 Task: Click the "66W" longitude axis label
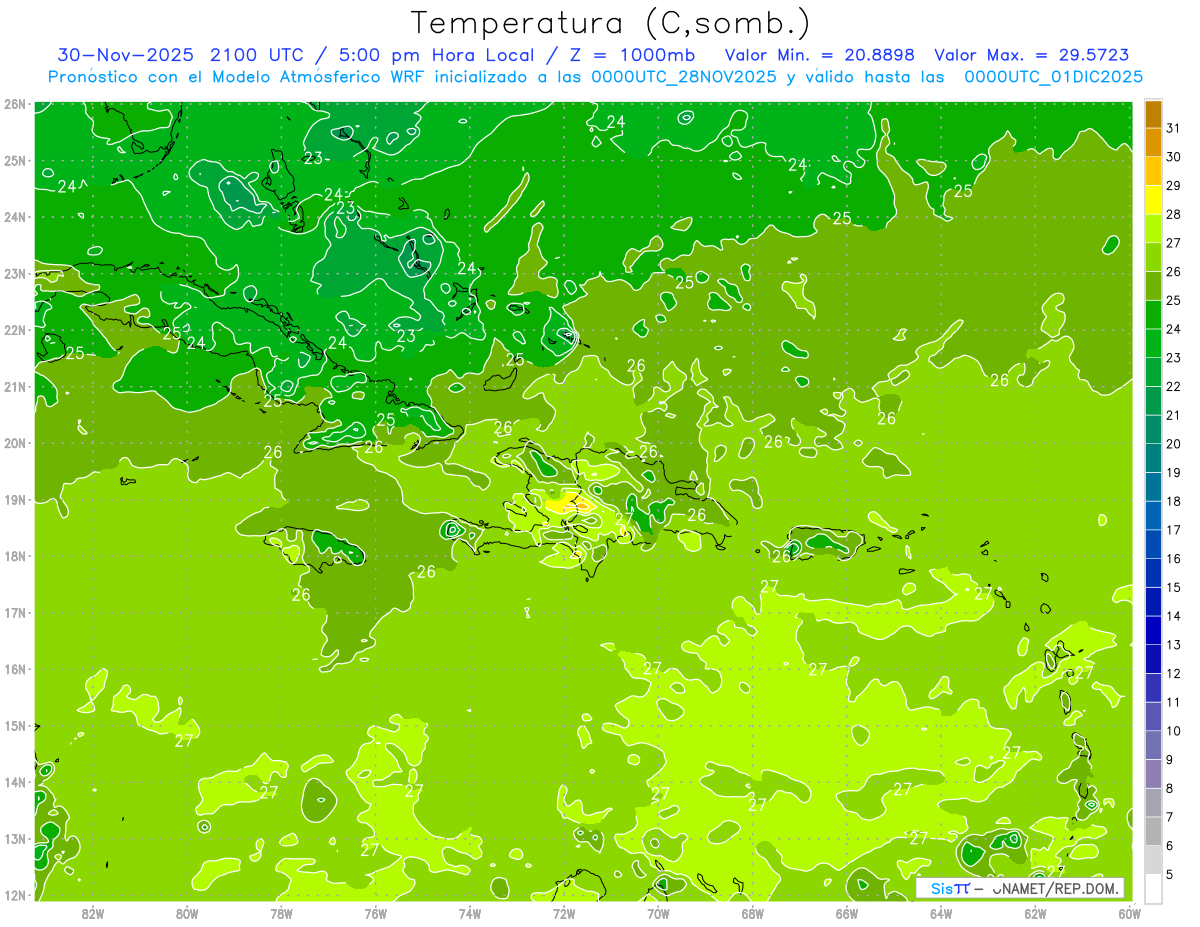(847, 912)
